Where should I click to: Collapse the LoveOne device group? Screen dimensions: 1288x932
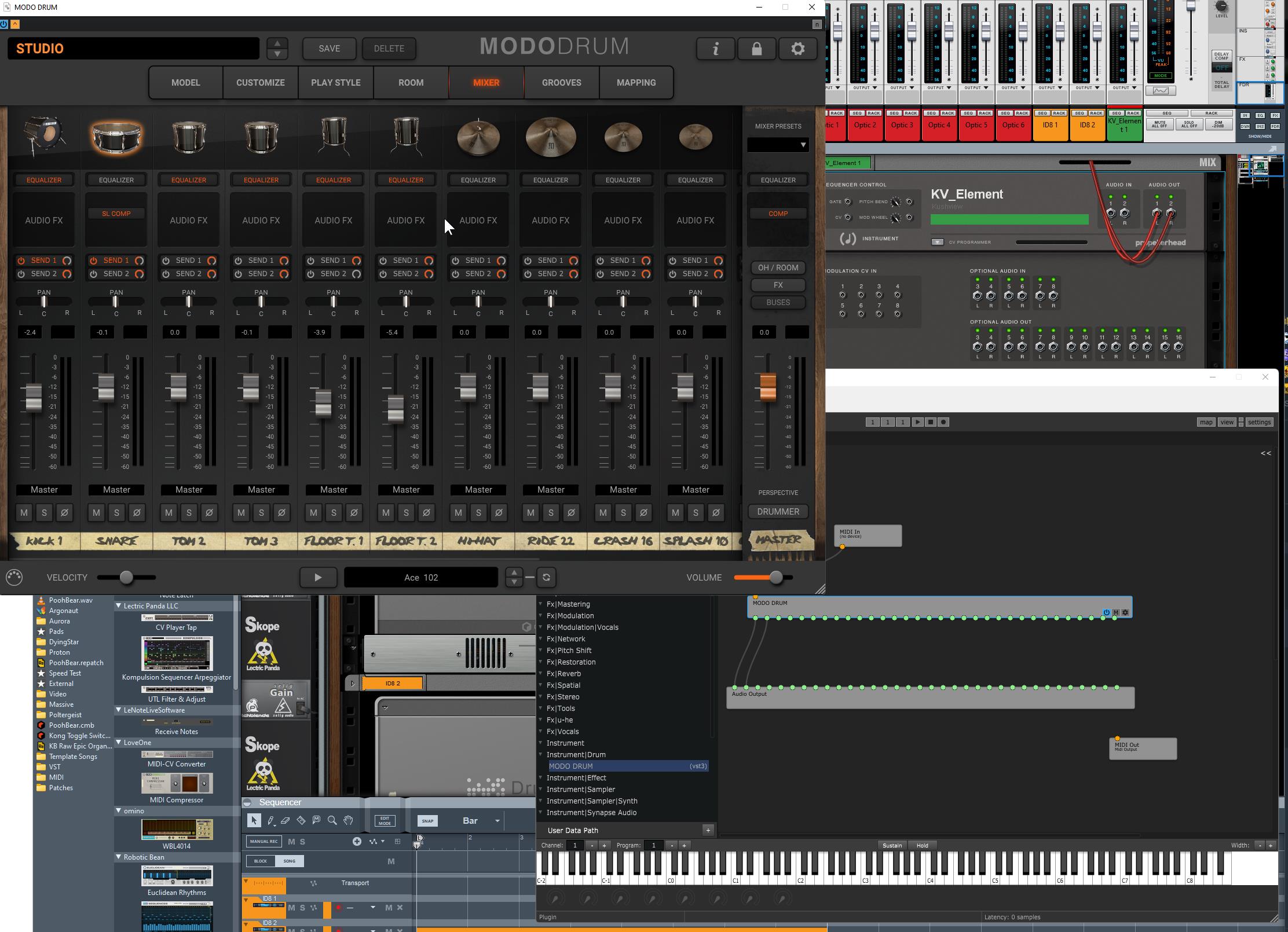point(119,743)
